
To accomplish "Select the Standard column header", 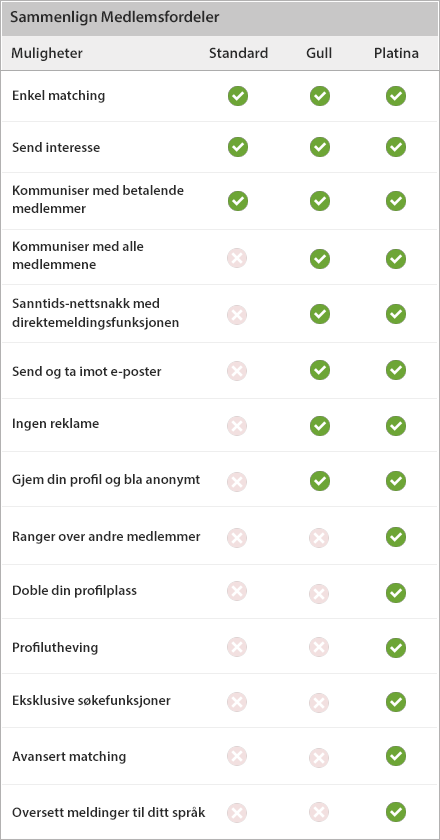I will [x=238, y=53].
